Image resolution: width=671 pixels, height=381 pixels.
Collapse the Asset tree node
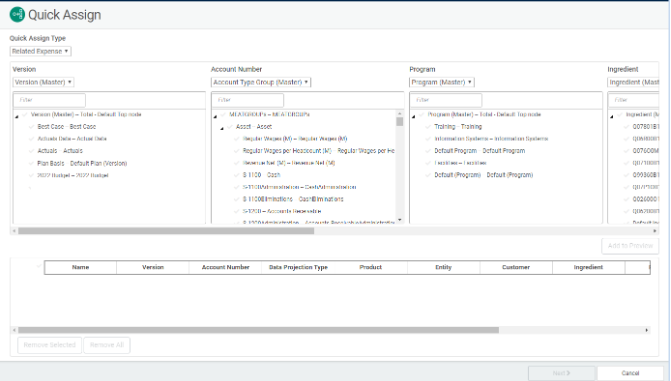tap(222, 128)
